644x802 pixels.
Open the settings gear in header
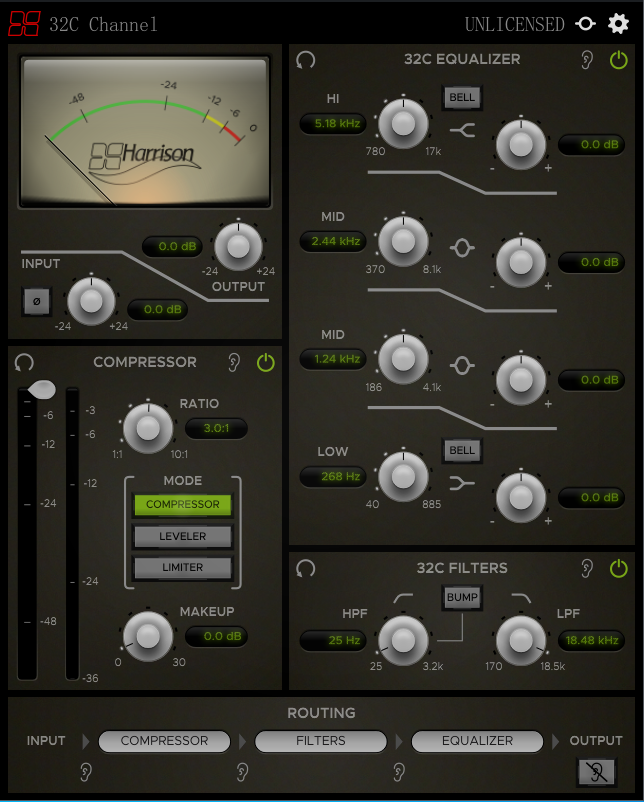(x=618, y=24)
